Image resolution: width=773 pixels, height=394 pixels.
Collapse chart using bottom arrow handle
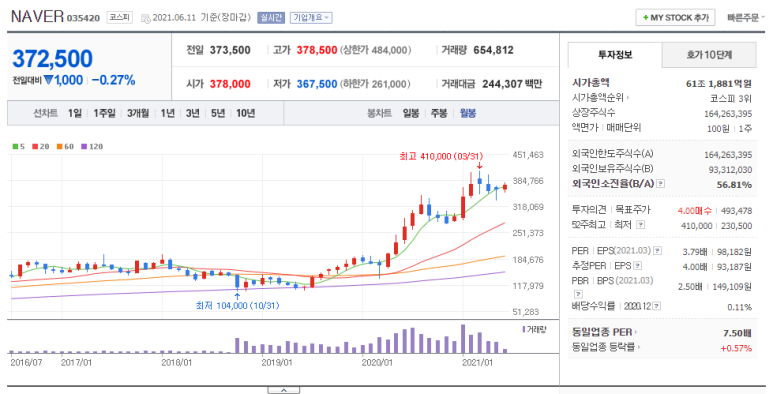click(x=283, y=390)
